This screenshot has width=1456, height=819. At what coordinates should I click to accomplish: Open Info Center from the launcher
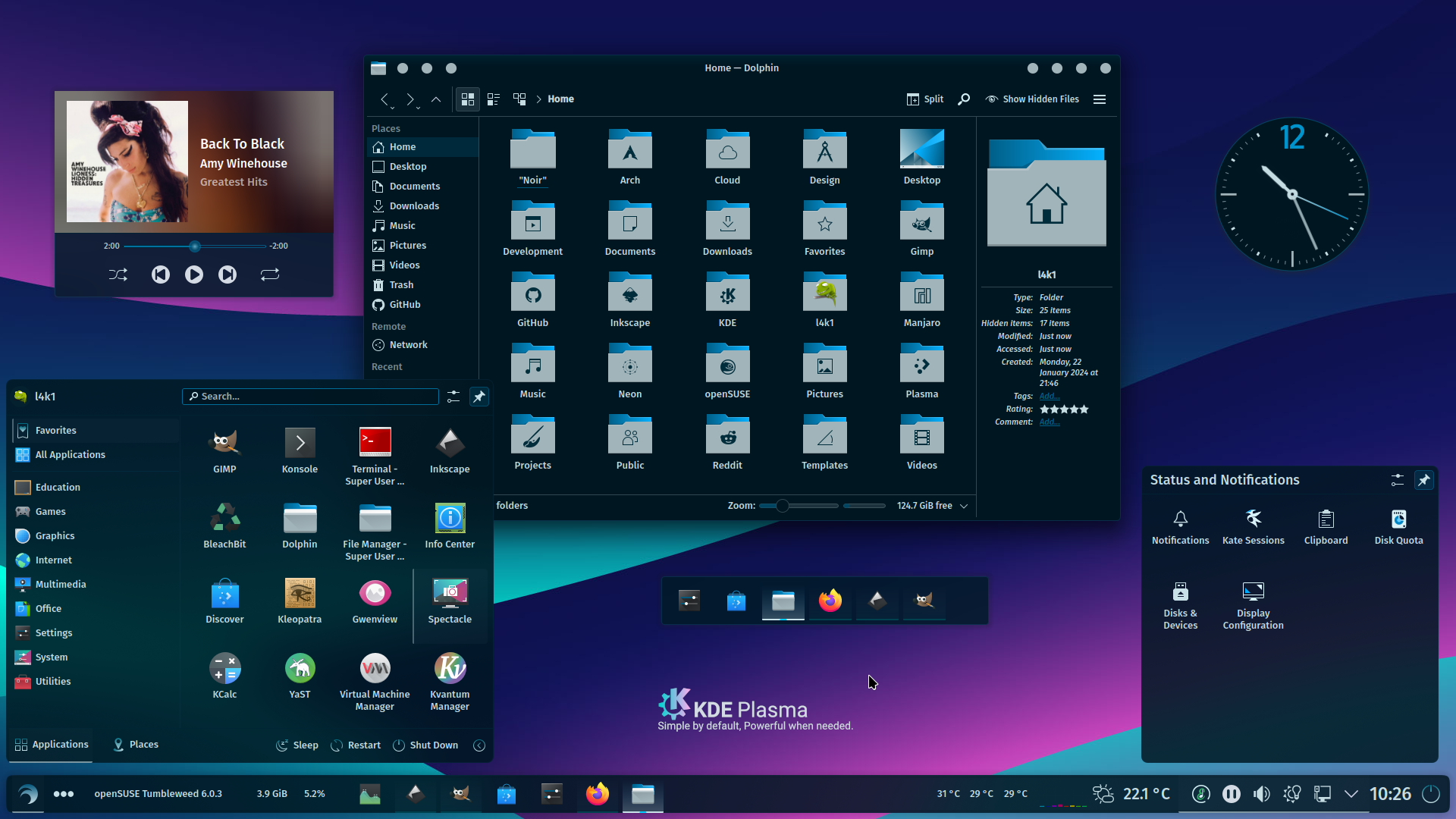tap(450, 526)
